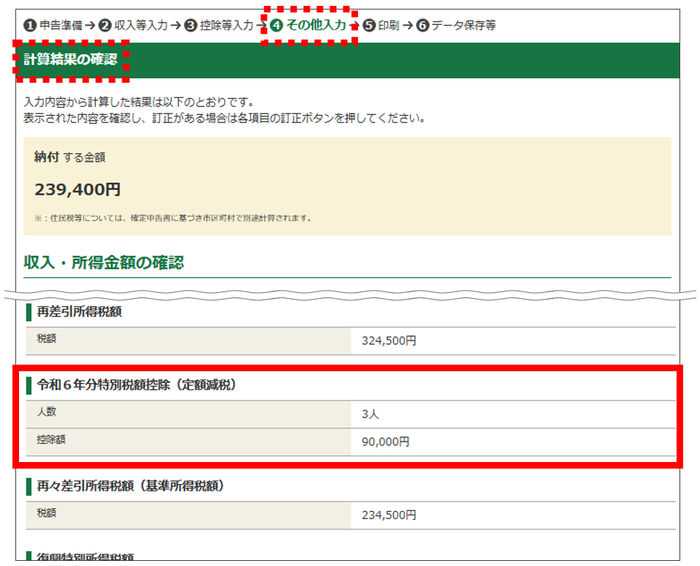This screenshot has height=566, width=700.
Task: Select the 収入等入力 step label
Action: [141, 25]
